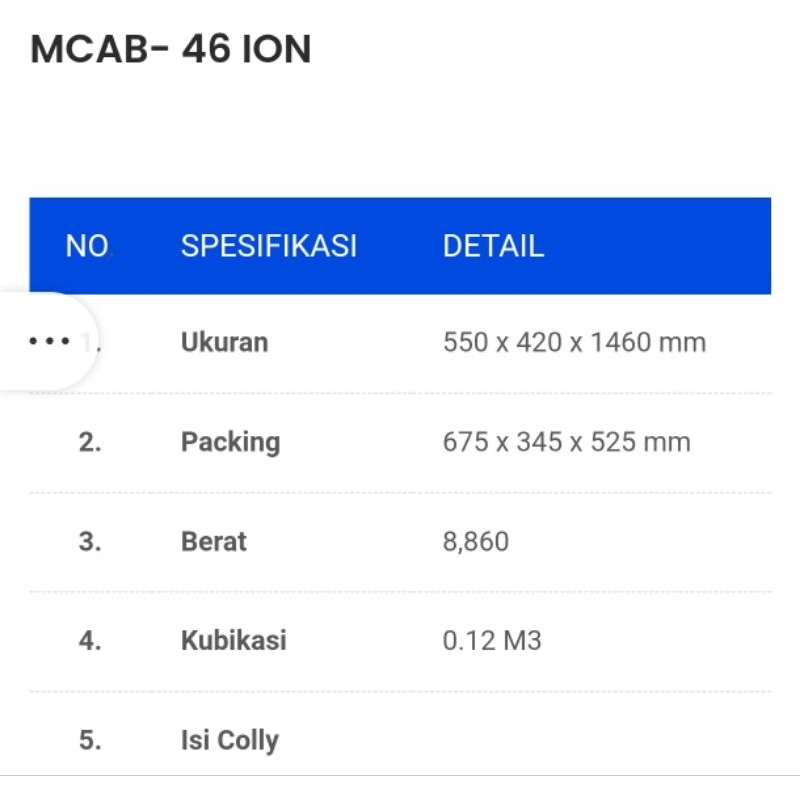
Task: Click row number 3 in the table
Action: click(x=90, y=542)
